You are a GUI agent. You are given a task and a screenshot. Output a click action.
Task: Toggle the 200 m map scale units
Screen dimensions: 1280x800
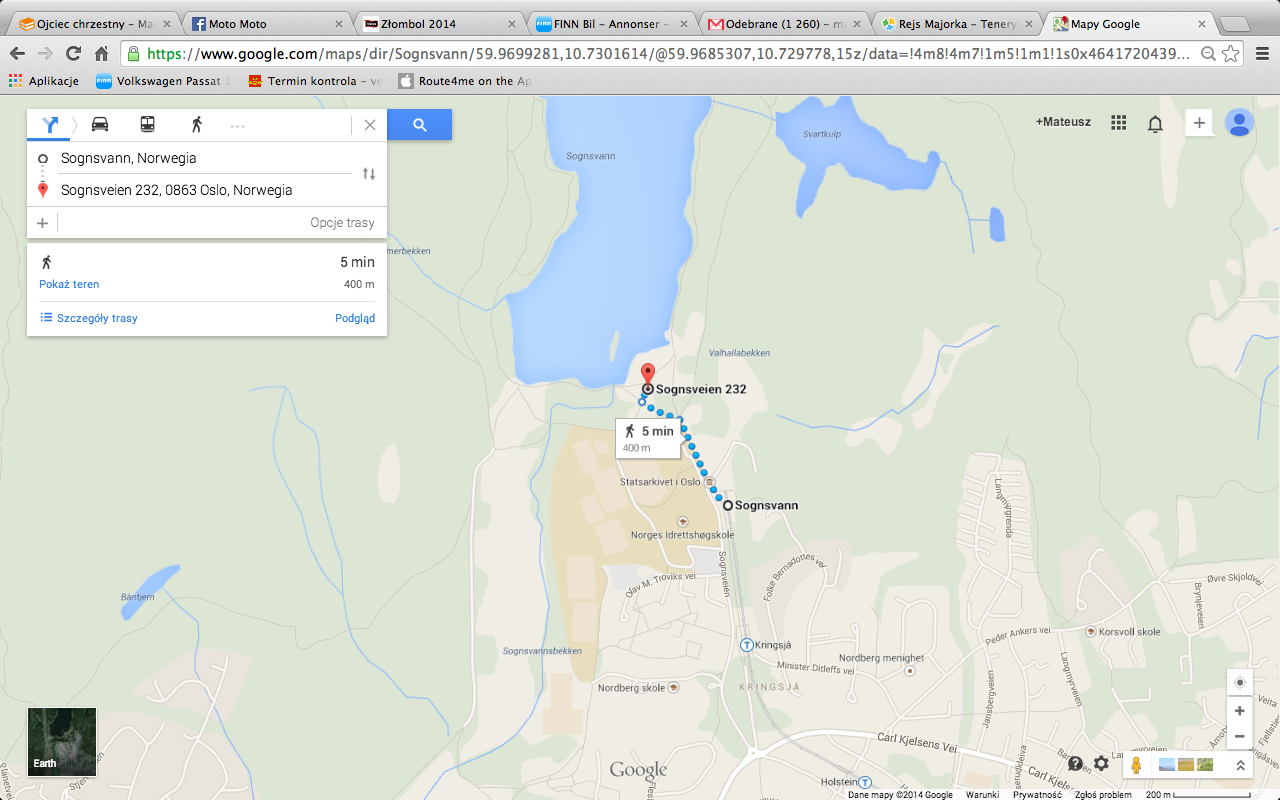tap(1198, 795)
